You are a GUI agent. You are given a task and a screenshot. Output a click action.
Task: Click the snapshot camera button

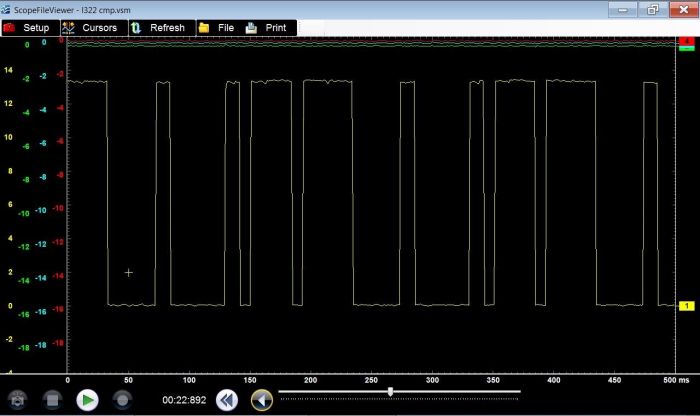(17, 400)
